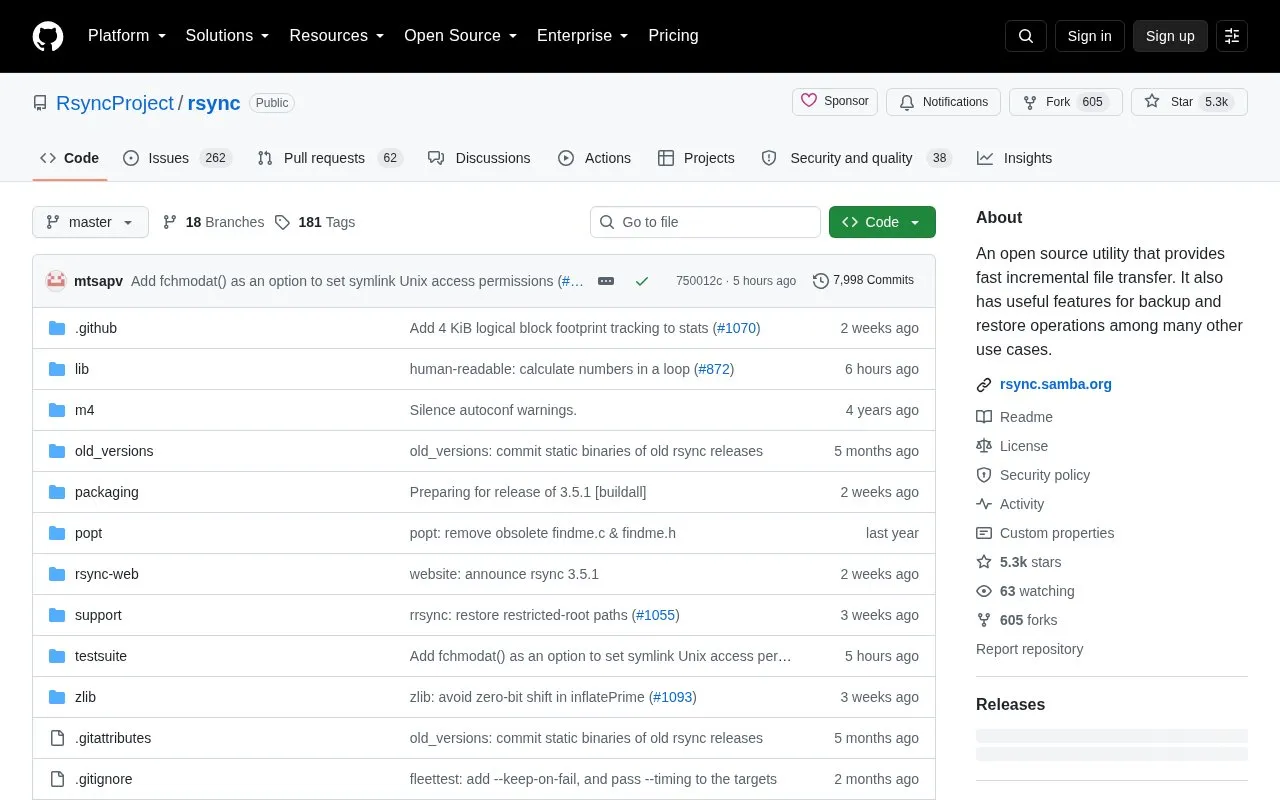Open the master branch selector
The height and width of the screenshot is (800, 1280).
(90, 222)
